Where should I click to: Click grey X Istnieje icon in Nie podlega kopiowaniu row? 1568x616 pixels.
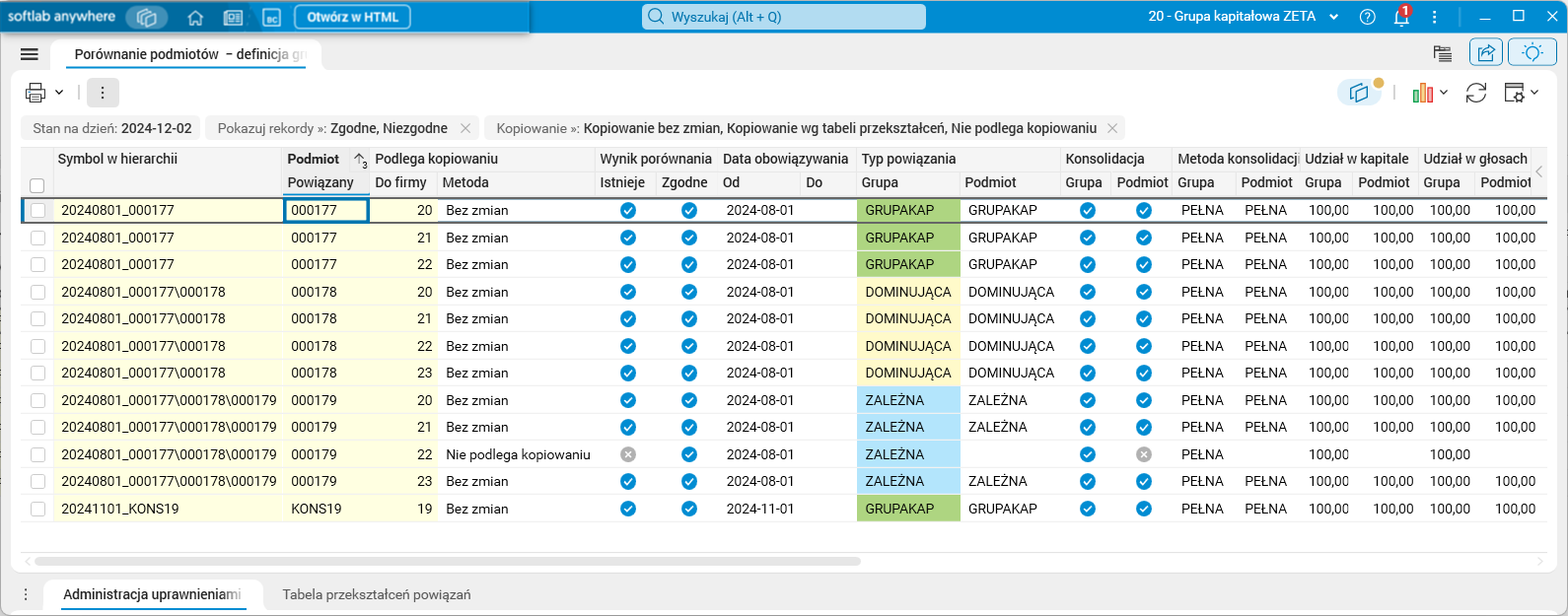coord(628,454)
